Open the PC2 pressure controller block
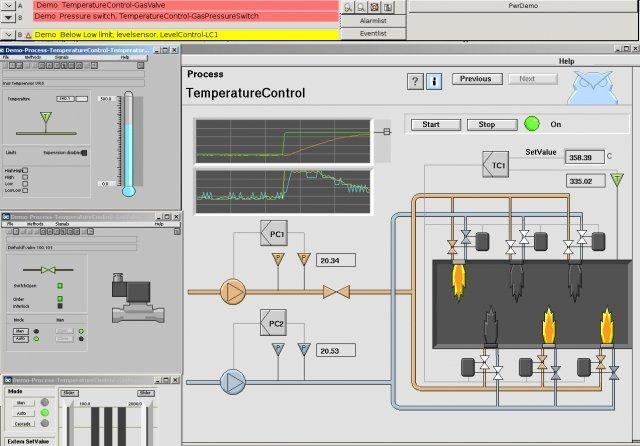640x446 pixels. 274,323
